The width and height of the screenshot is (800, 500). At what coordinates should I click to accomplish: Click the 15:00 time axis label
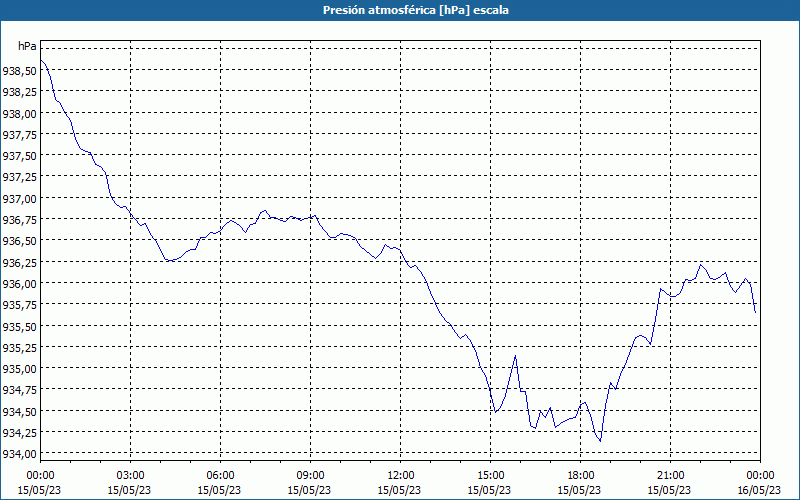click(x=490, y=476)
